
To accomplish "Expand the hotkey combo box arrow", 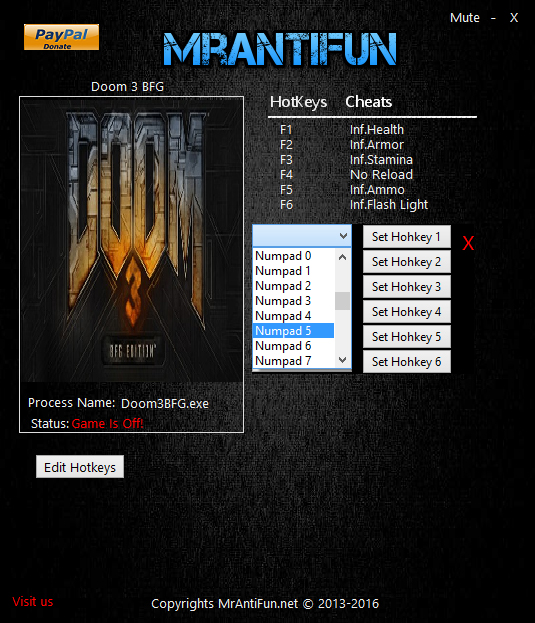I will click(x=343, y=236).
